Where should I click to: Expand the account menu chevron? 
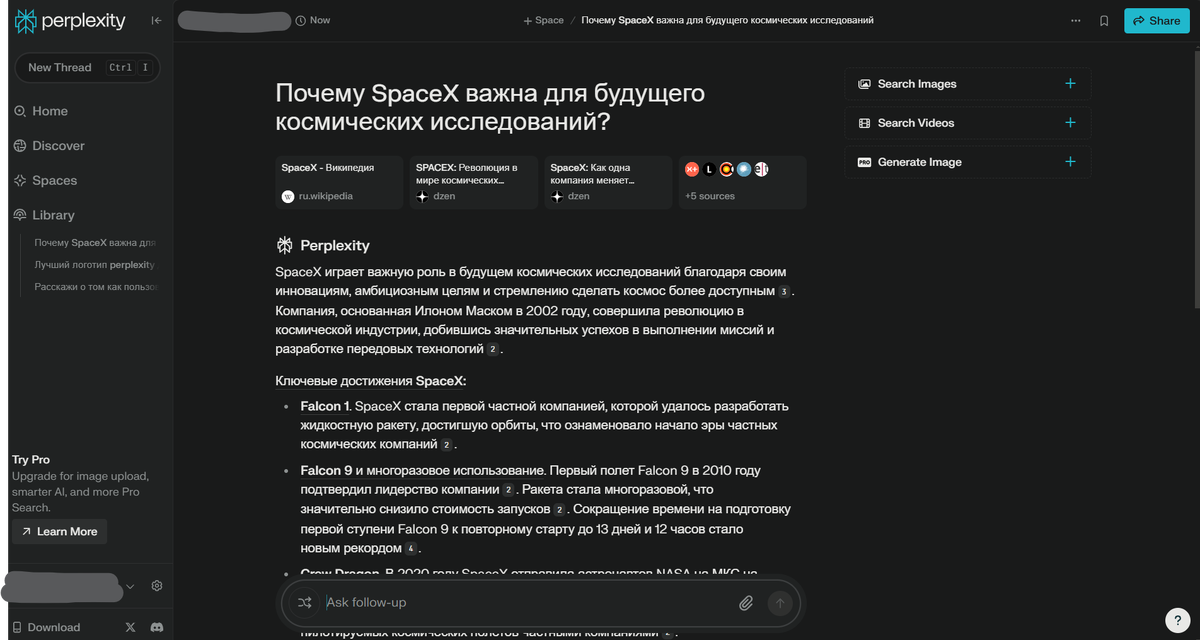coord(130,586)
